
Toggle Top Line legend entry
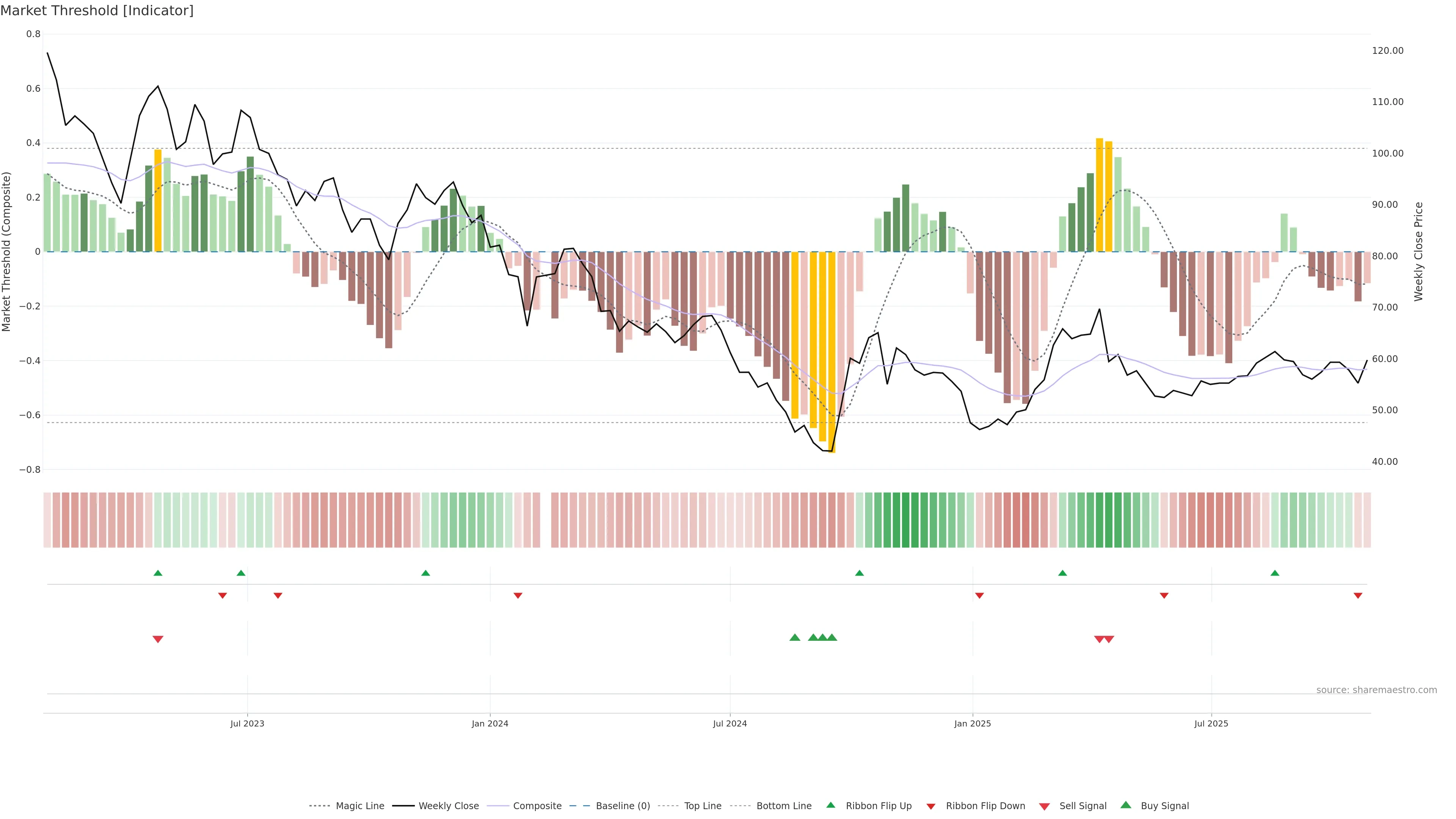(x=703, y=806)
